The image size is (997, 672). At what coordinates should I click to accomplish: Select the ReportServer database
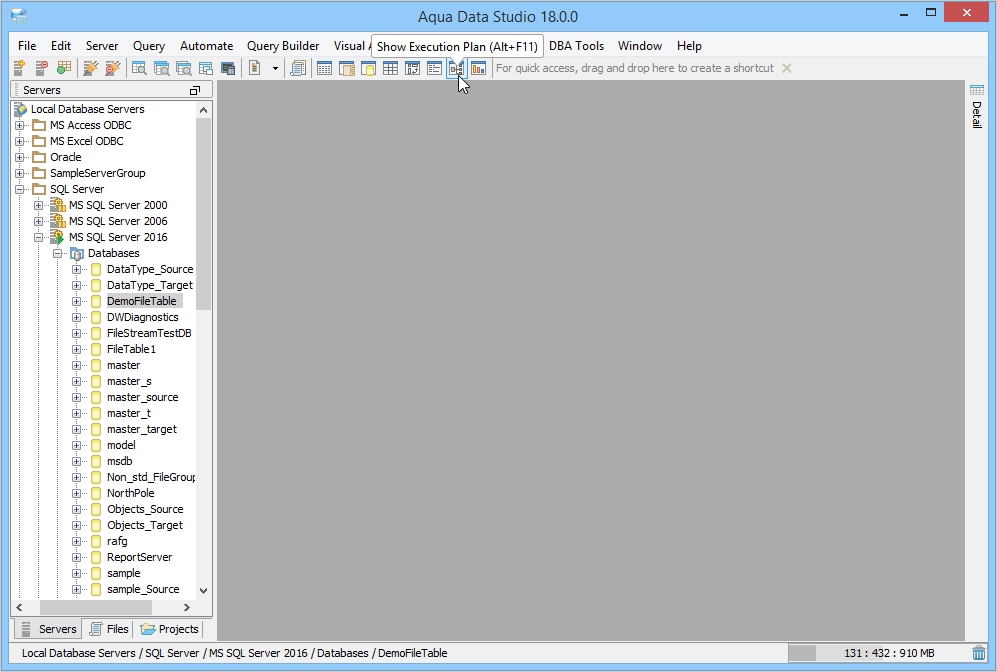[139, 557]
